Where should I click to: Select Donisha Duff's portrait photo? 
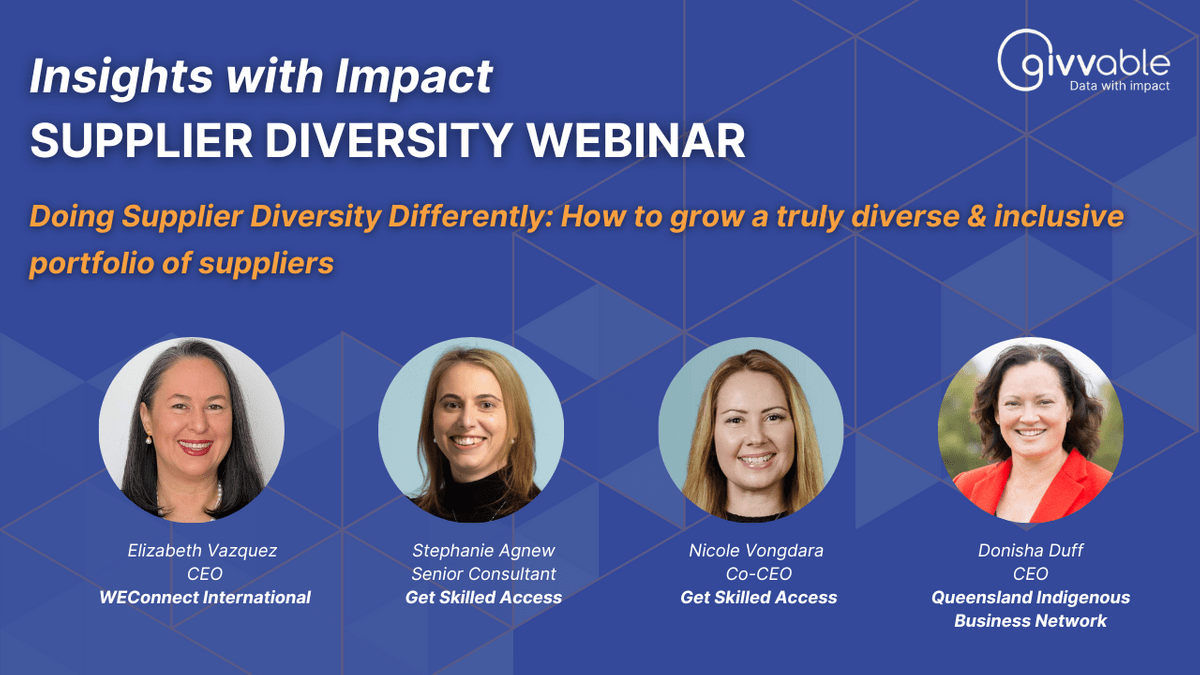1031,429
